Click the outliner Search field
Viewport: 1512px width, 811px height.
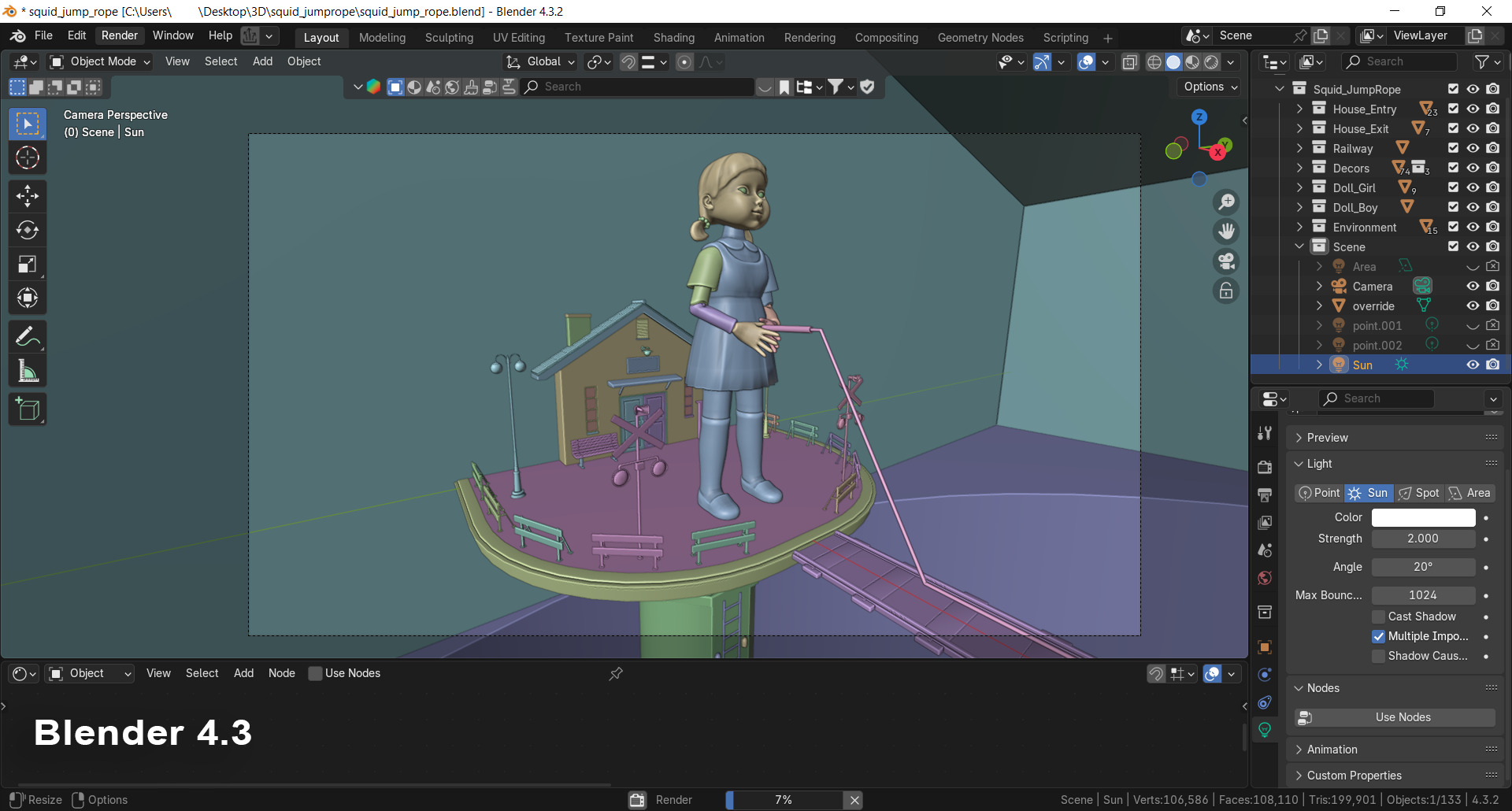1399,61
